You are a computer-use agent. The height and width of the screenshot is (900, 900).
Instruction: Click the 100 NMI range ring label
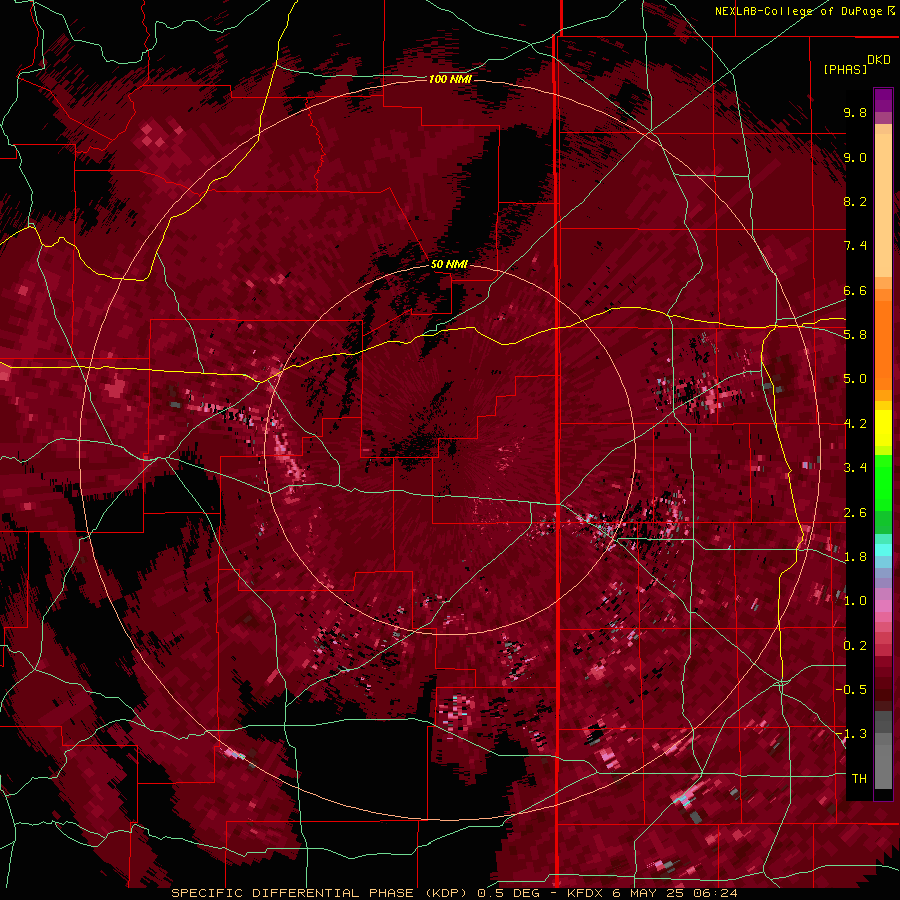point(451,79)
